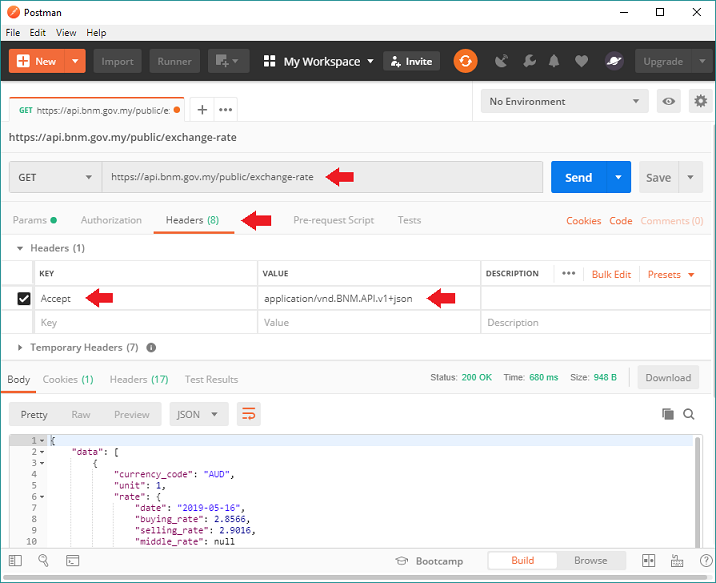Collapse the Headers (1) section
This screenshot has height=583, width=716.
point(20,248)
